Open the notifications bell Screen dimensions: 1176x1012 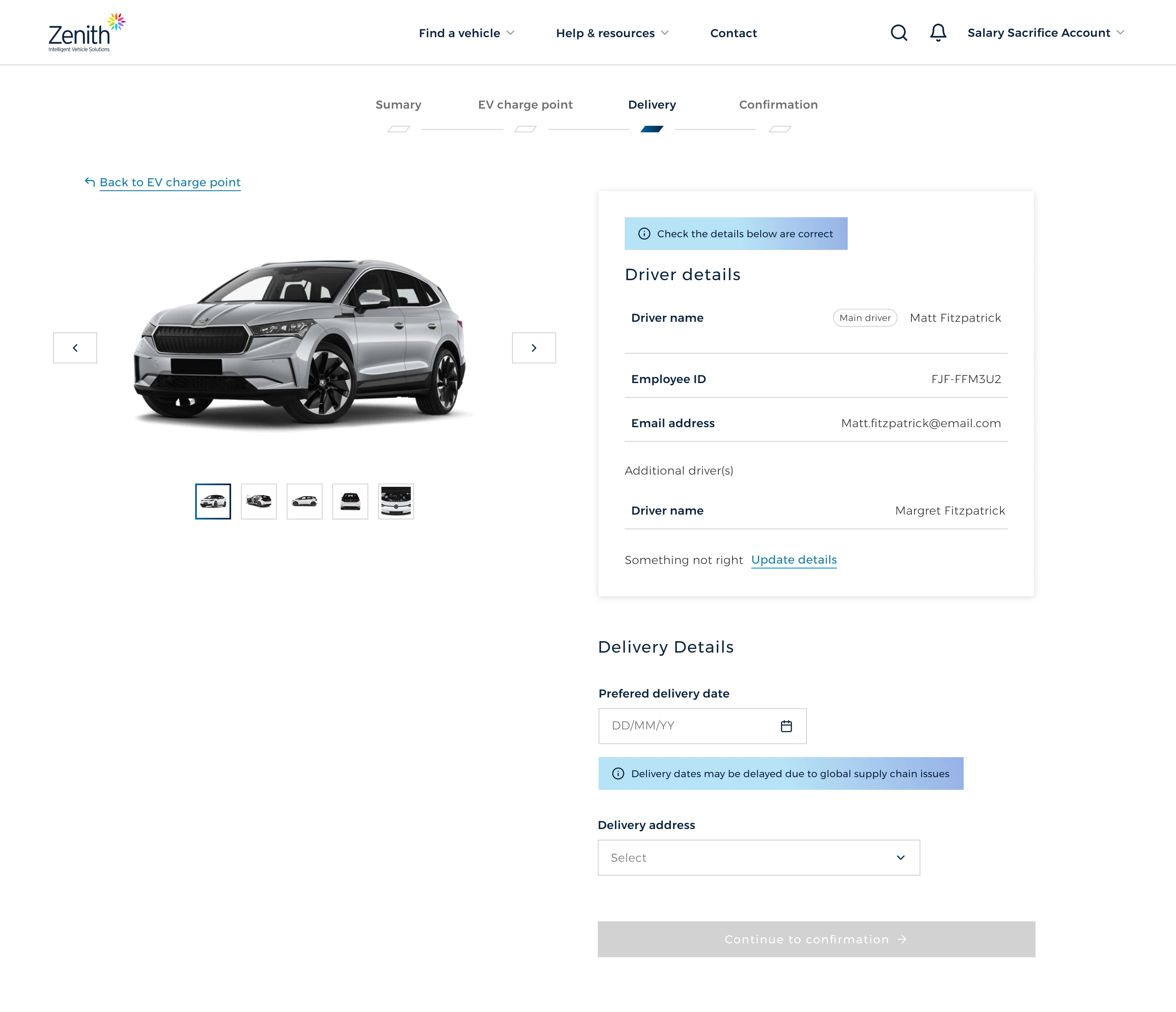(938, 33)
